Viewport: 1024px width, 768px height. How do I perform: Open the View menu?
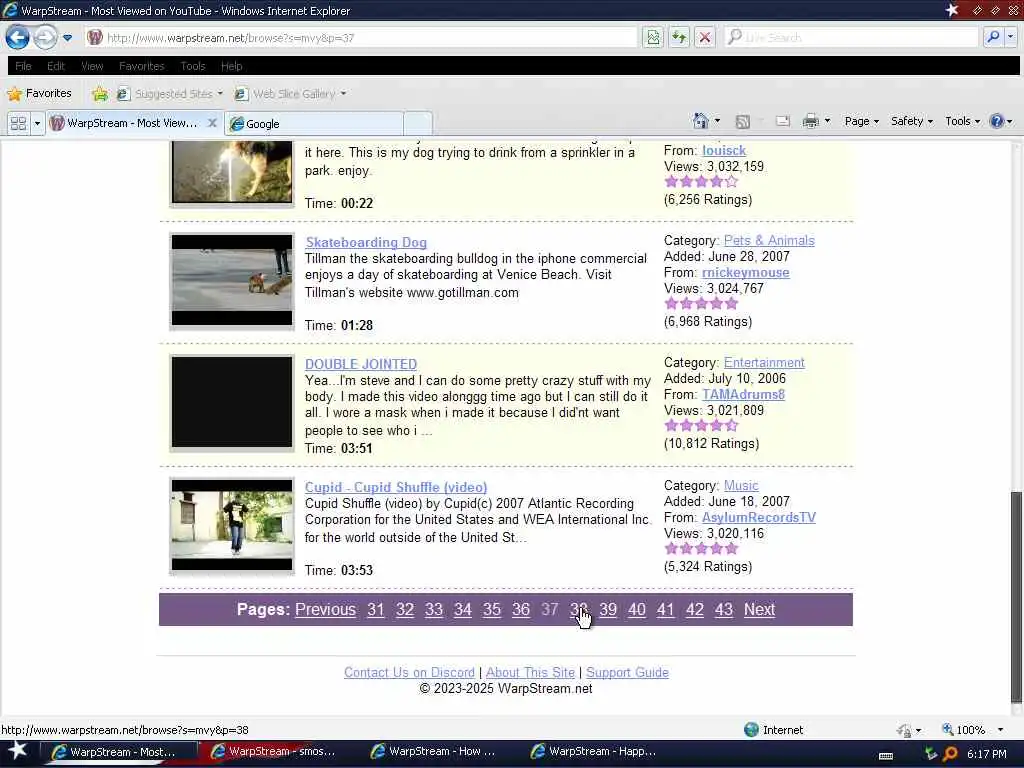92,66
